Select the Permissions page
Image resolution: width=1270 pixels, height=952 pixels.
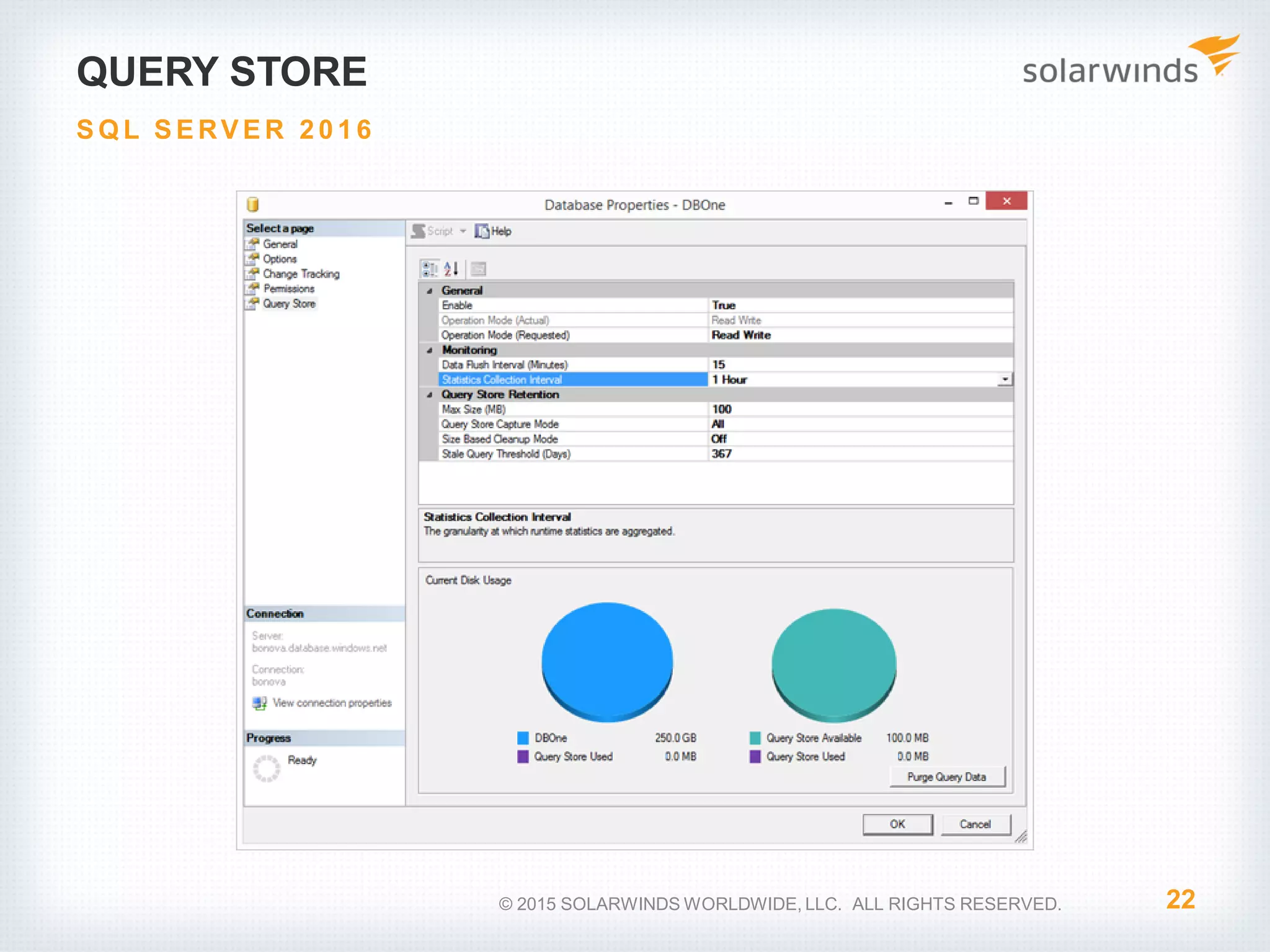[x=289, y=289]
